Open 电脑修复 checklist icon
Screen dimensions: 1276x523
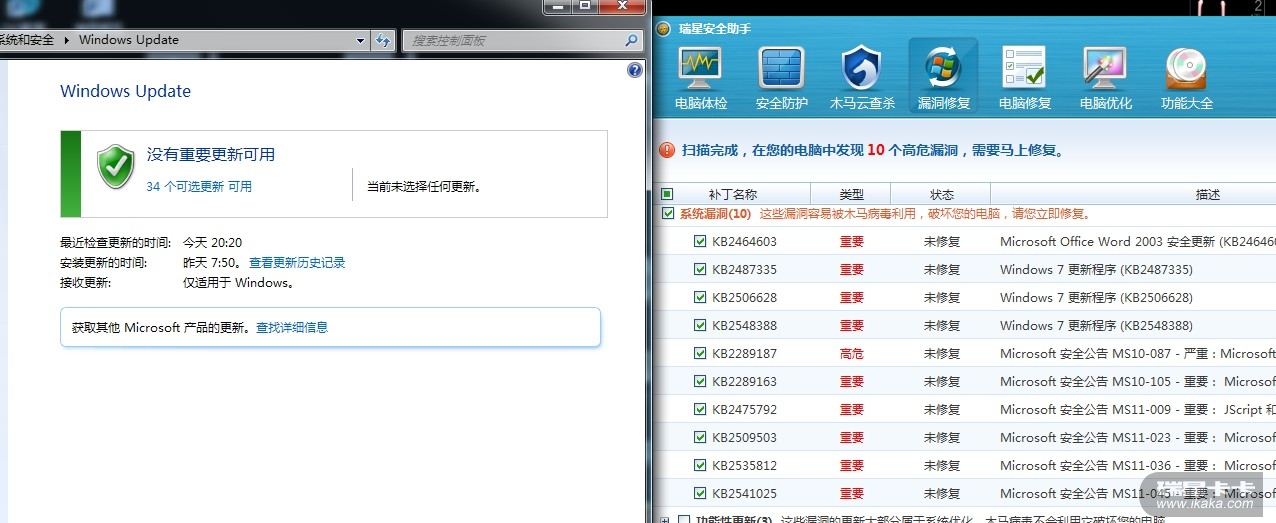(1024, 77)
